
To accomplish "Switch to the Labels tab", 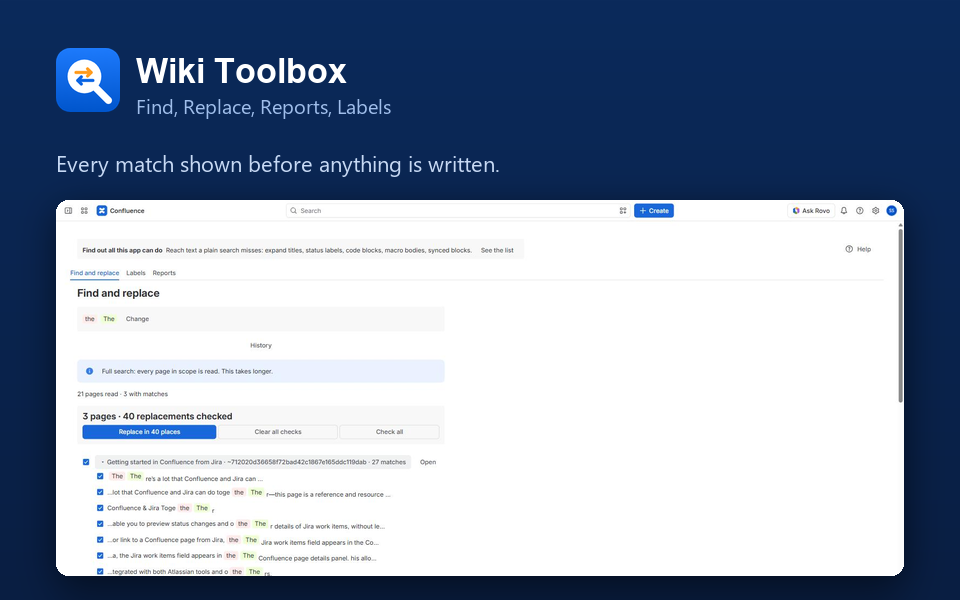I will tap(136, 273).
